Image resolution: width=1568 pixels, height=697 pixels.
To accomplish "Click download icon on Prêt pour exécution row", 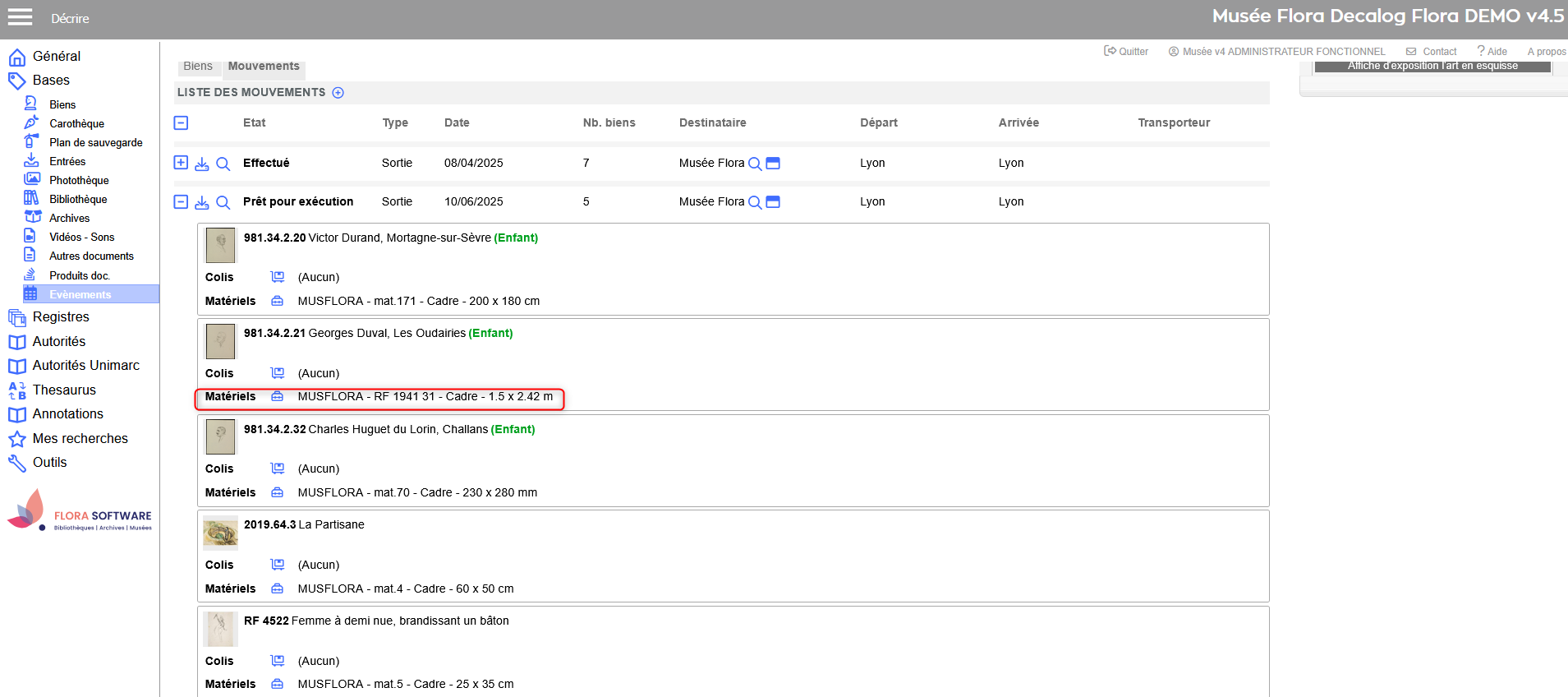I will point(202,202).
